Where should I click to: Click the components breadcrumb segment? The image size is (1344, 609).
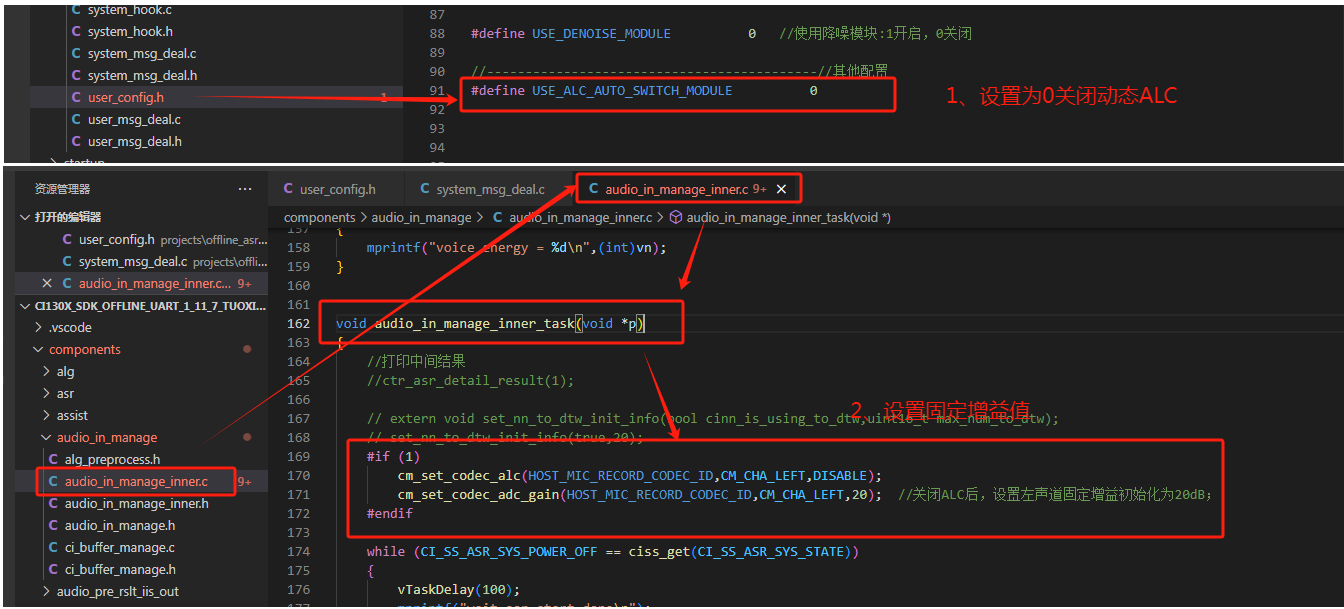click(x=319, y=217)
